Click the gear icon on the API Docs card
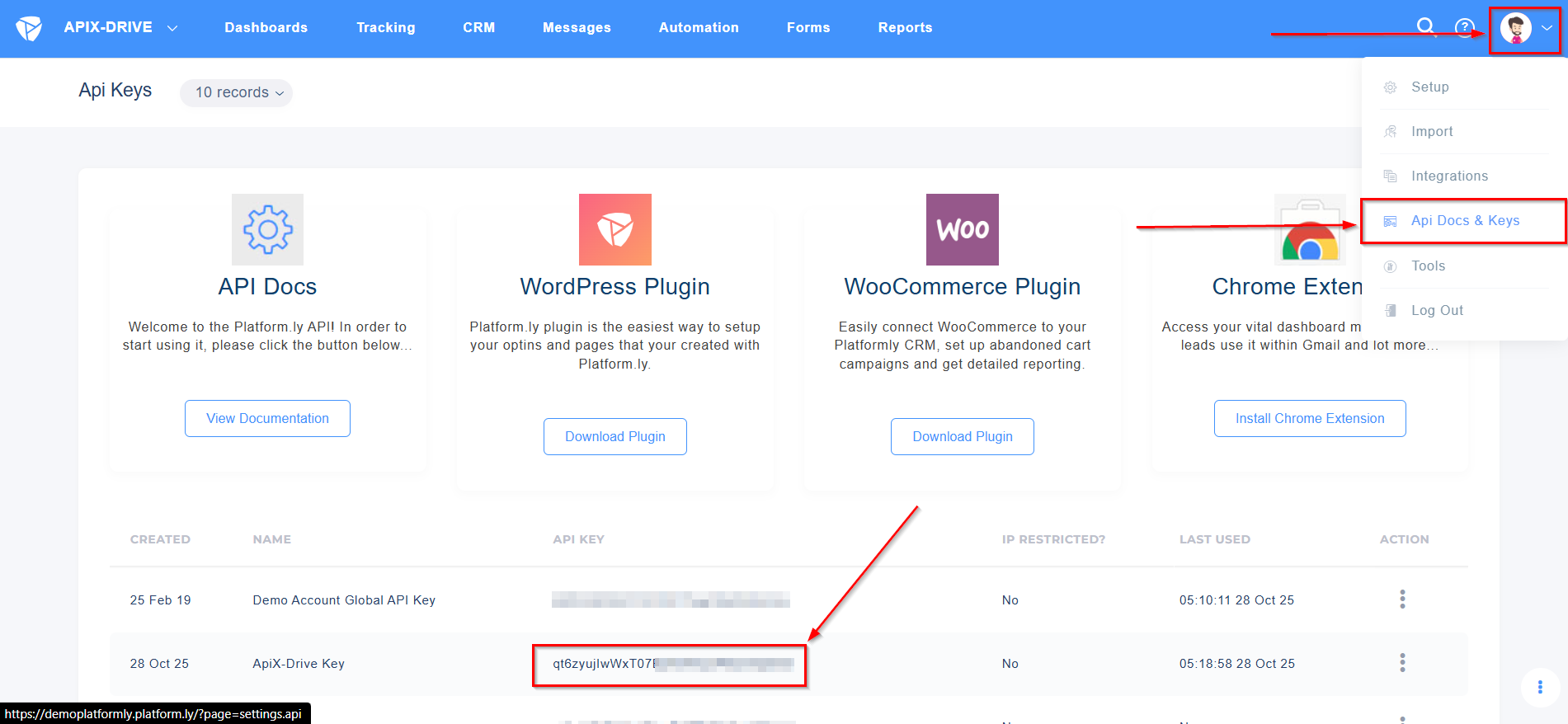 click(267, 229)
